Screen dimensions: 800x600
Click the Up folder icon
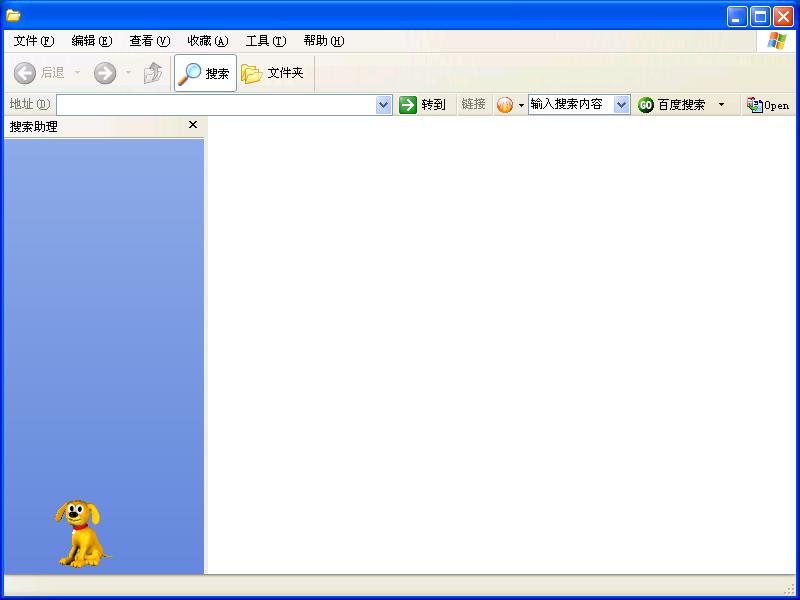[x=153, y=73]
